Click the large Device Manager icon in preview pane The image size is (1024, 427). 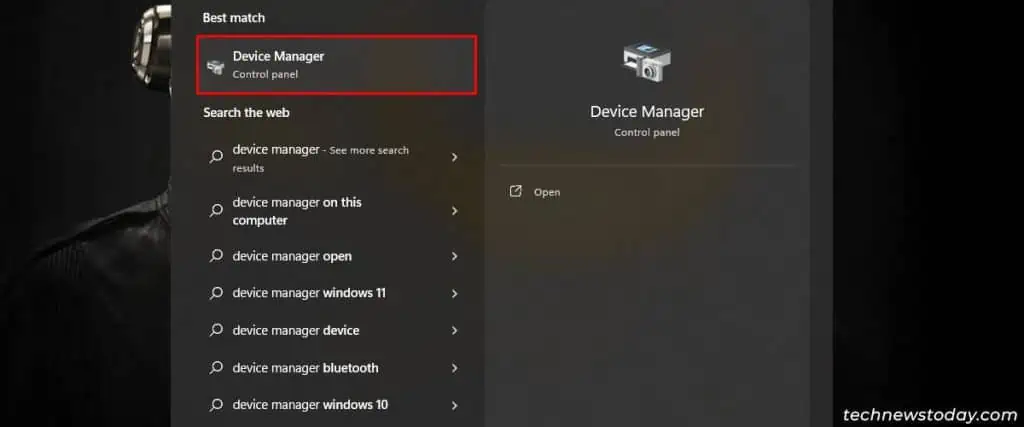646,63
